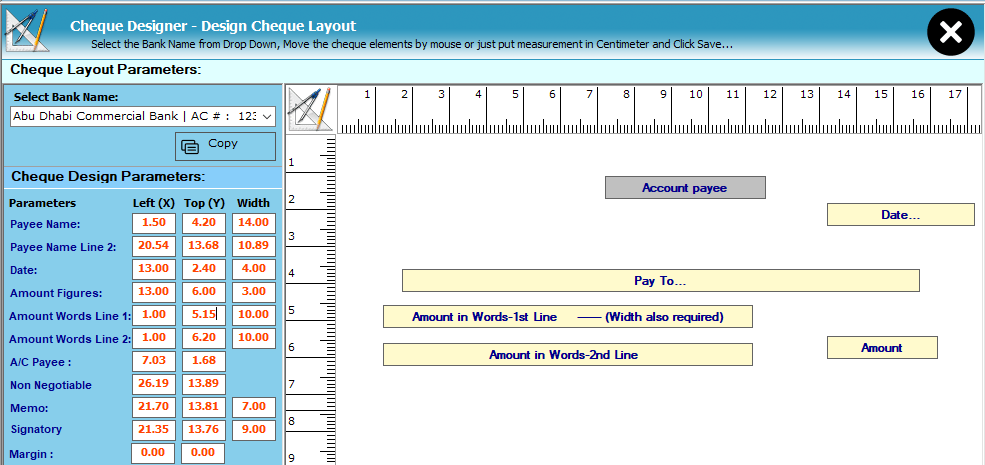Click the Non Negotiable label
The width and height of the screenshot is (985, 465).
coord(51,385)
